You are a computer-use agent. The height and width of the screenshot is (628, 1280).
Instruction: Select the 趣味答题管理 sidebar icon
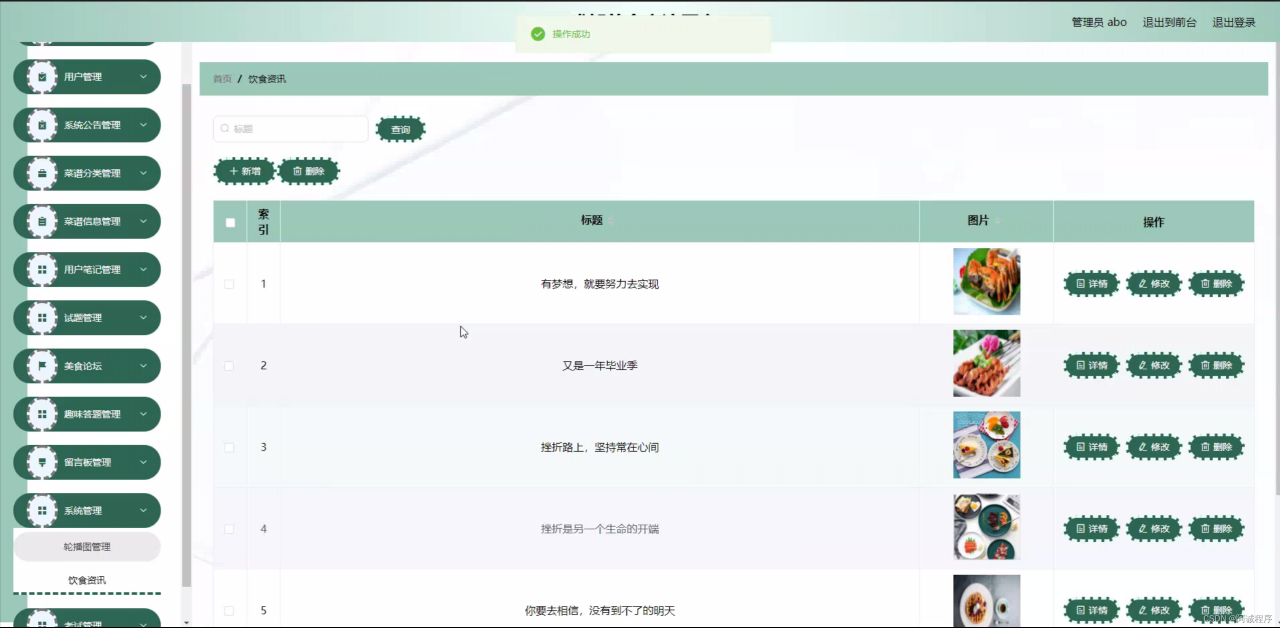pyautogui.click(x=41, y=414)
